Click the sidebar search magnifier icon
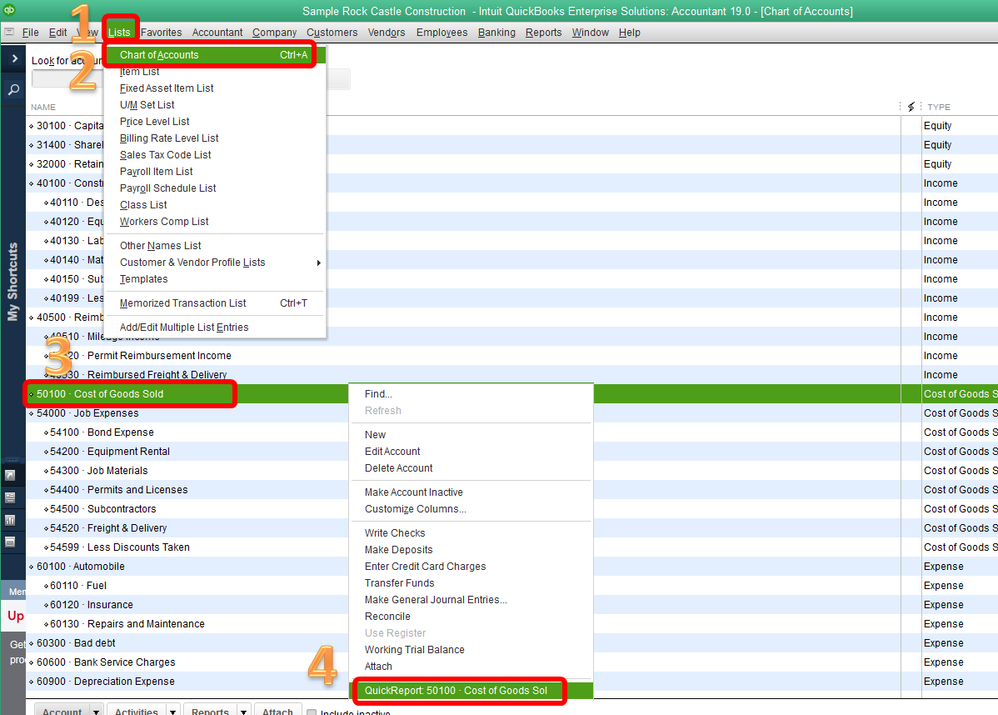This screenshot has width=998, height=715. tap(13, 90)
